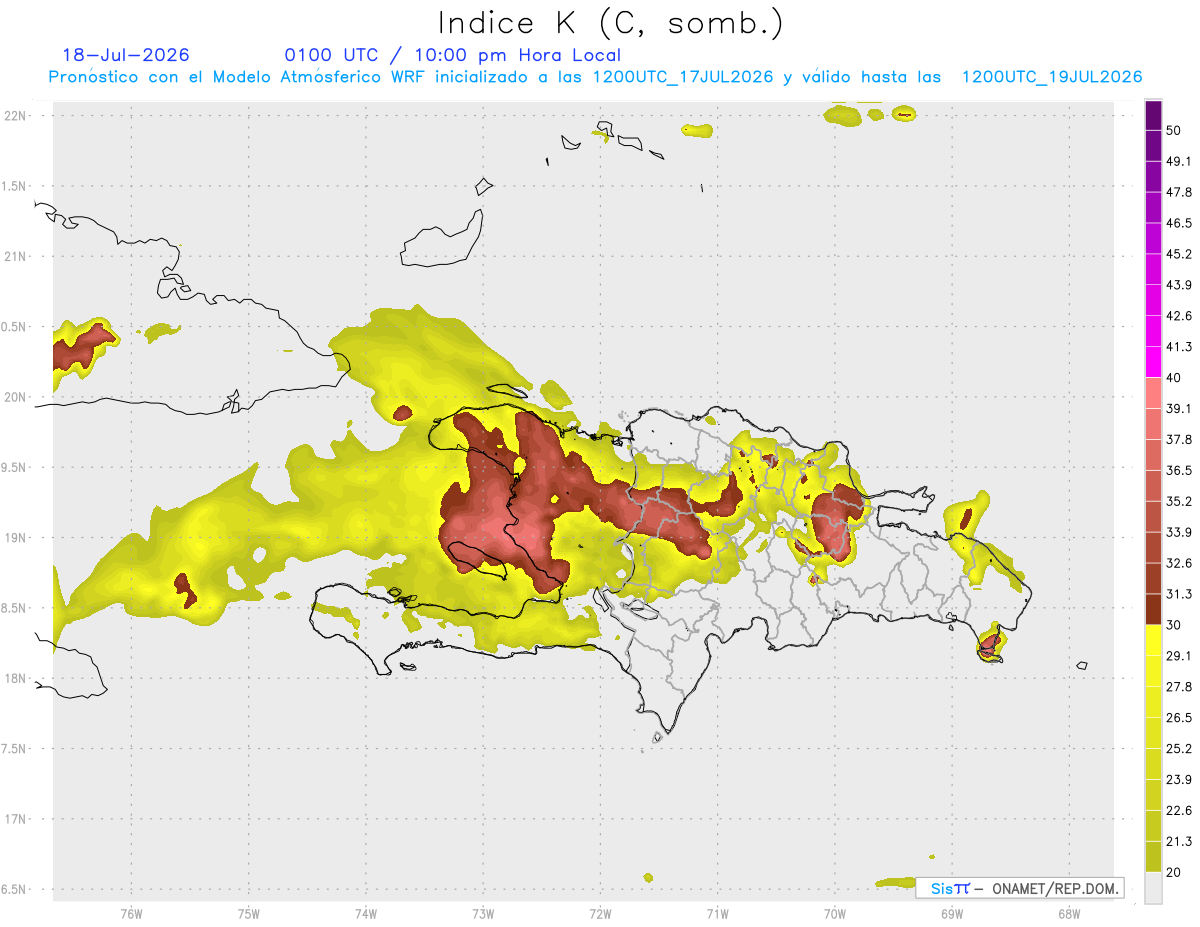Pick the dark purple swatch beside legend value 50
The width and height of the screenshot is (1200, 927).
[1153, 116]
